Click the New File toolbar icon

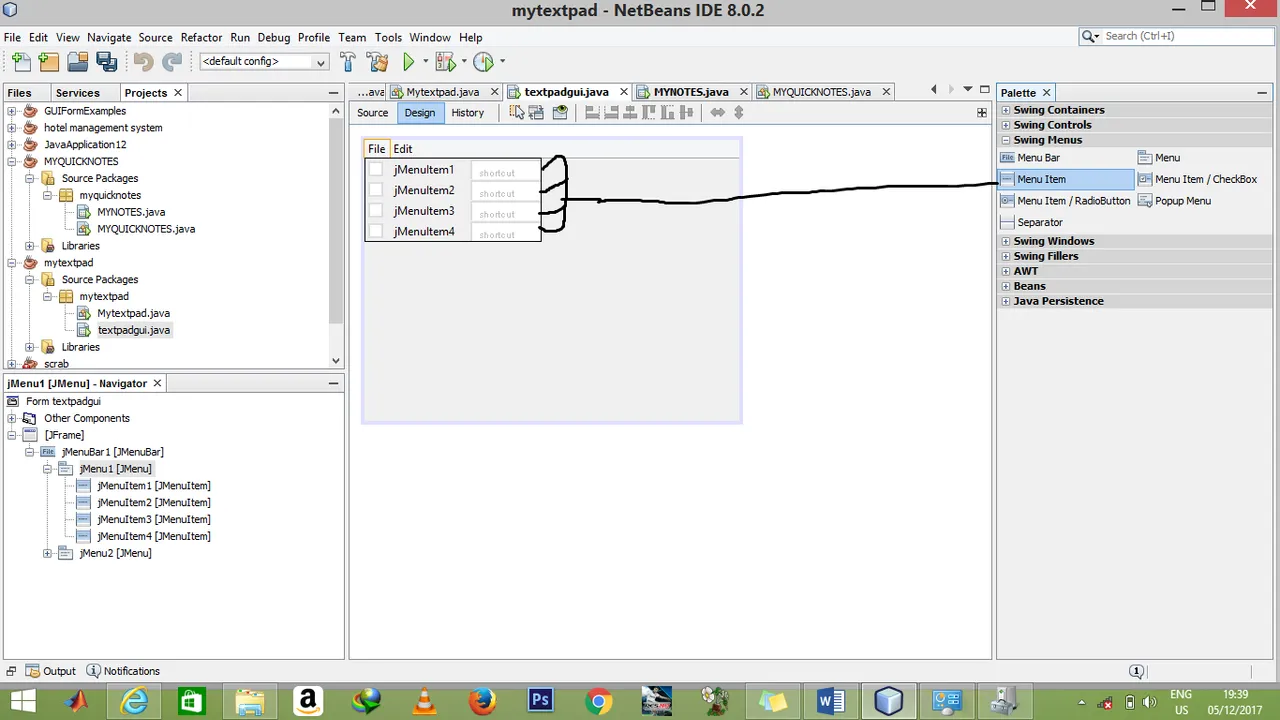(x=20, y=62)
